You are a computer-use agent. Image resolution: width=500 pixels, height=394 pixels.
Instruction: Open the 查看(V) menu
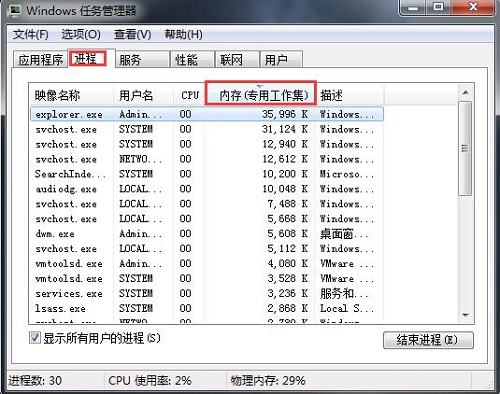[133, 34]
